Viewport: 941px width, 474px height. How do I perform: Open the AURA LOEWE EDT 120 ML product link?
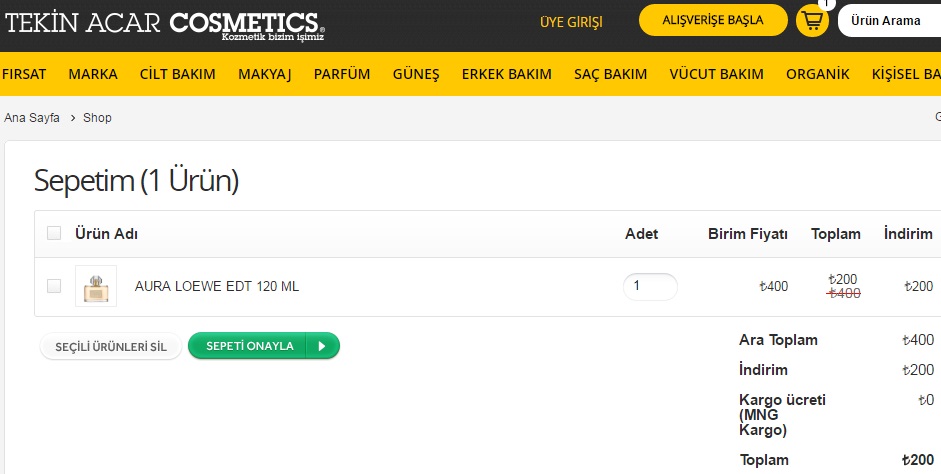pos(217,286)
